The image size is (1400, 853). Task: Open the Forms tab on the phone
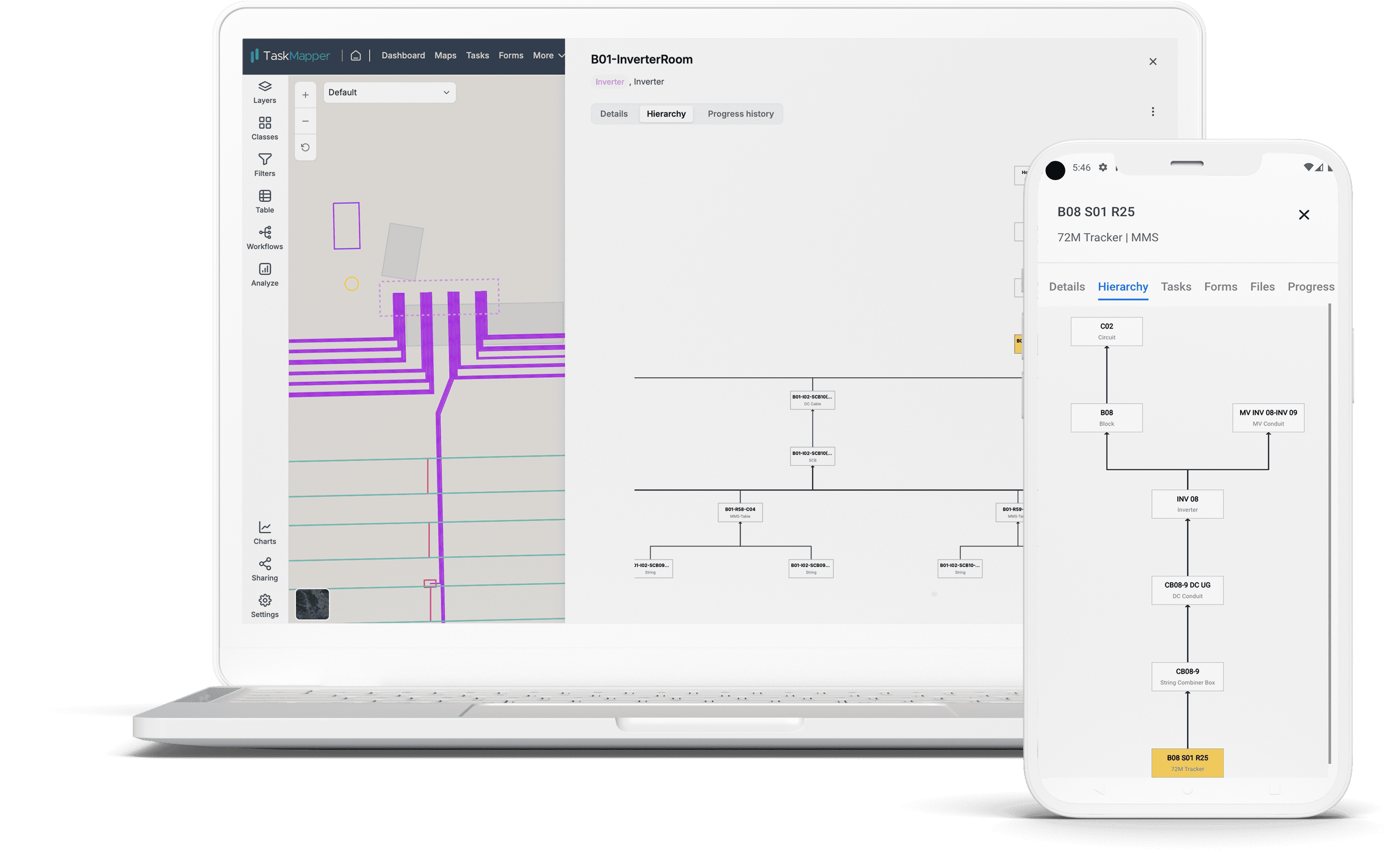[1220, 287]
